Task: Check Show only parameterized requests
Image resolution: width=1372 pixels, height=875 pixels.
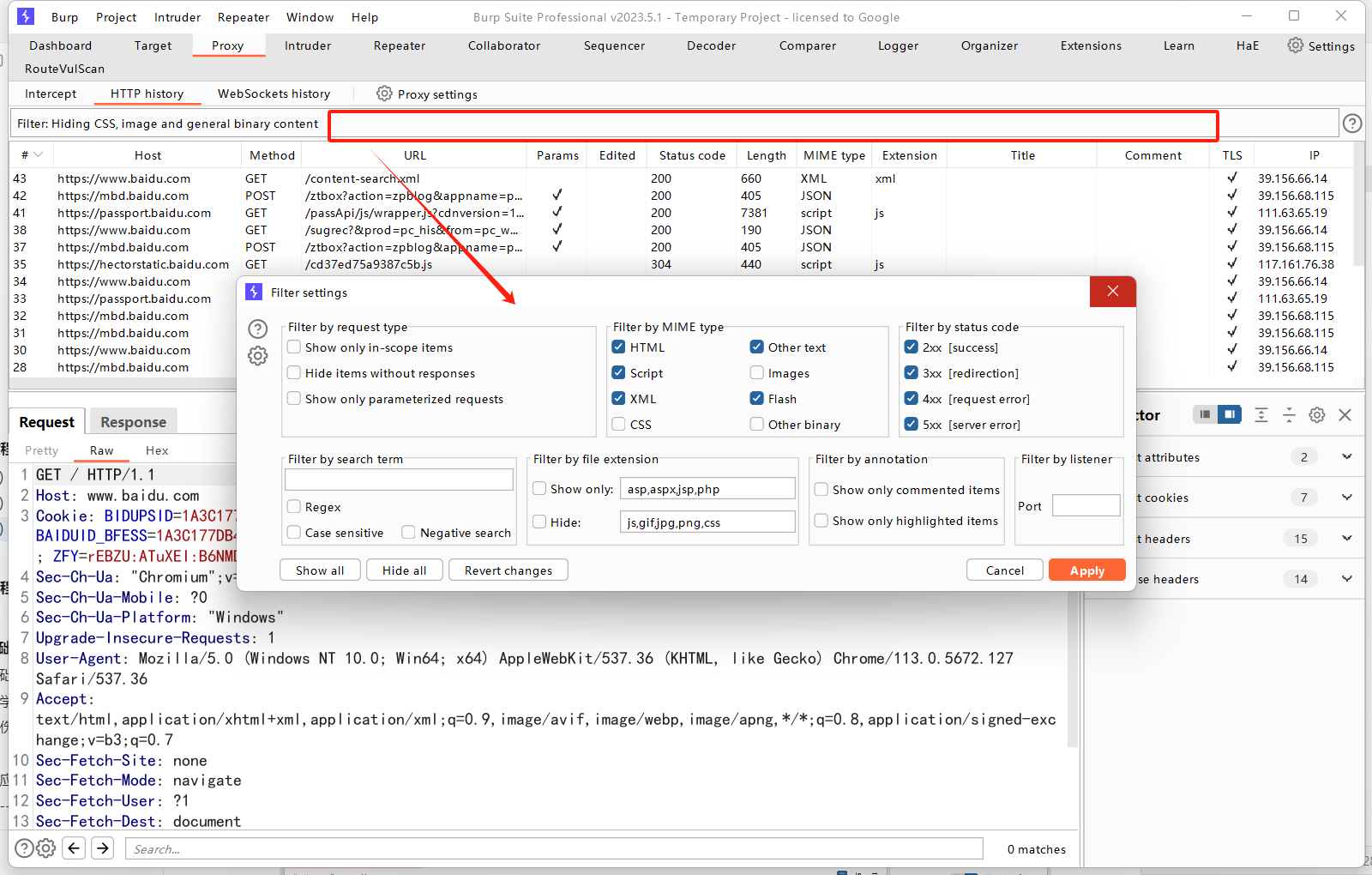Action: click(294, 399)
